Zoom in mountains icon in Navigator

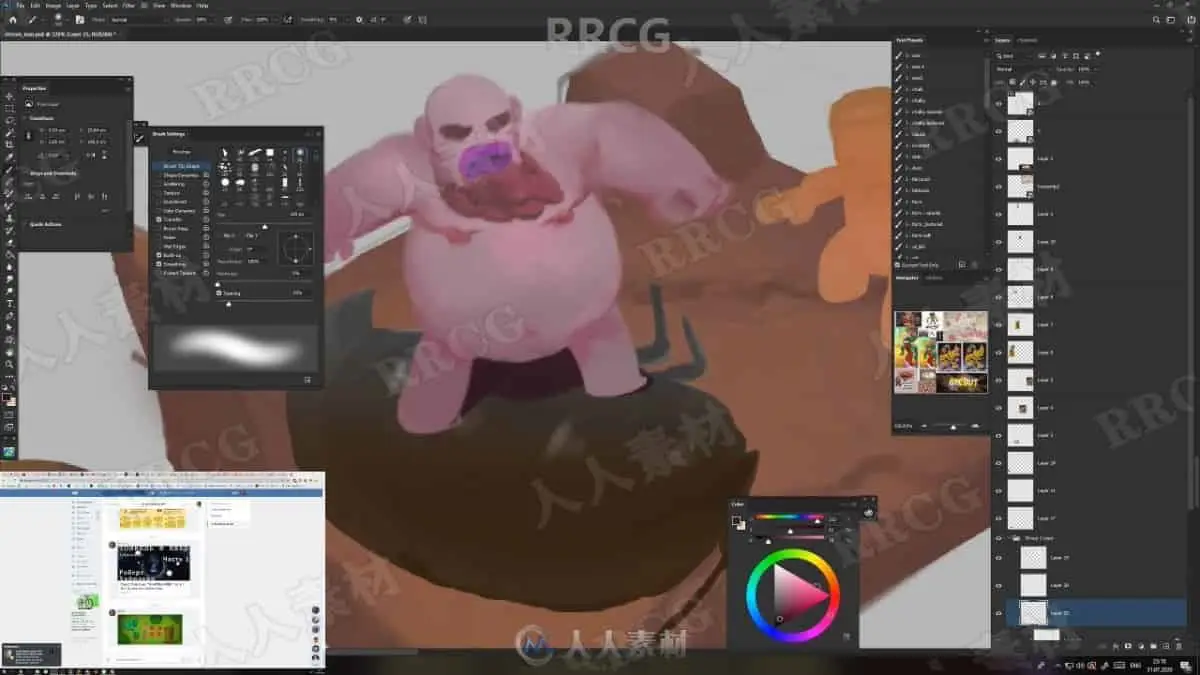tap(976, 426)
